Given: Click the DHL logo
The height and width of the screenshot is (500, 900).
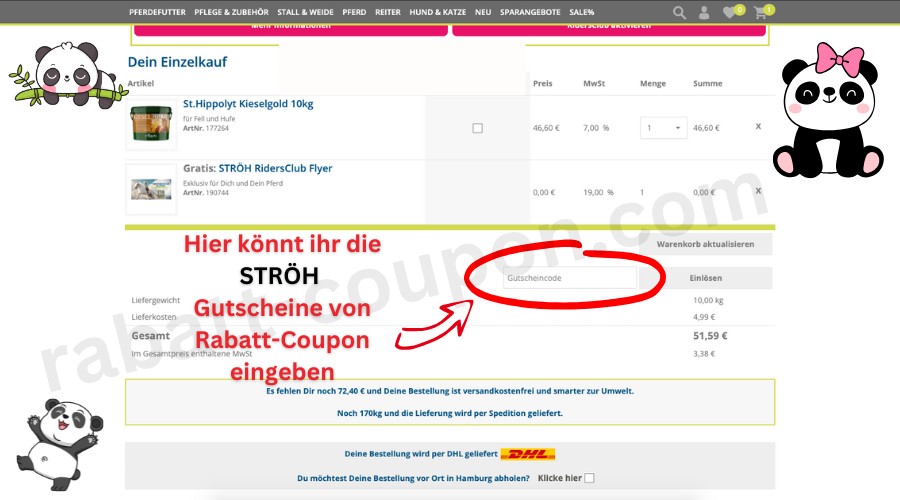Looking at the screenshot, I should pyautogui.click(x=527, y=454).
